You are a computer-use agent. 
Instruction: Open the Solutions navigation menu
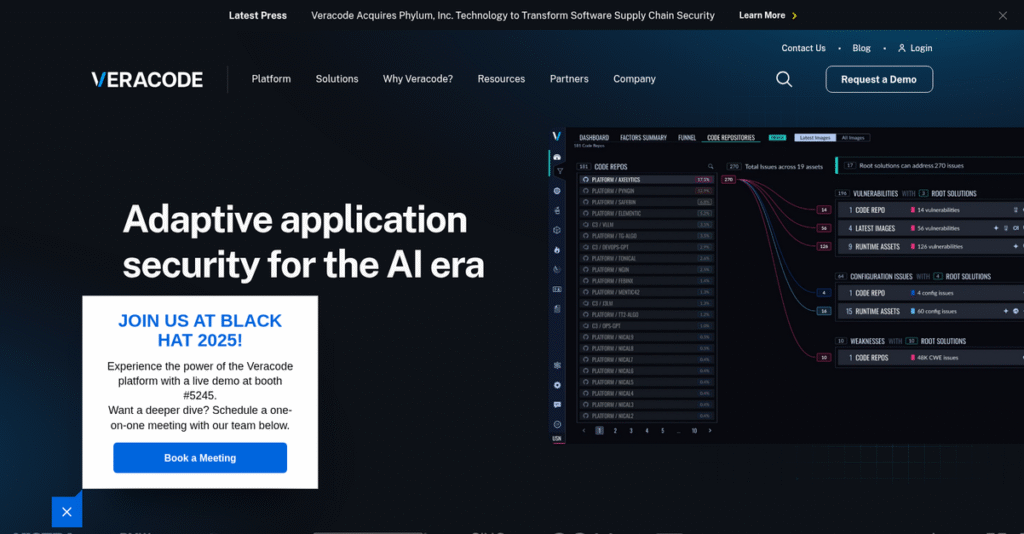click(x=337, y=79)
